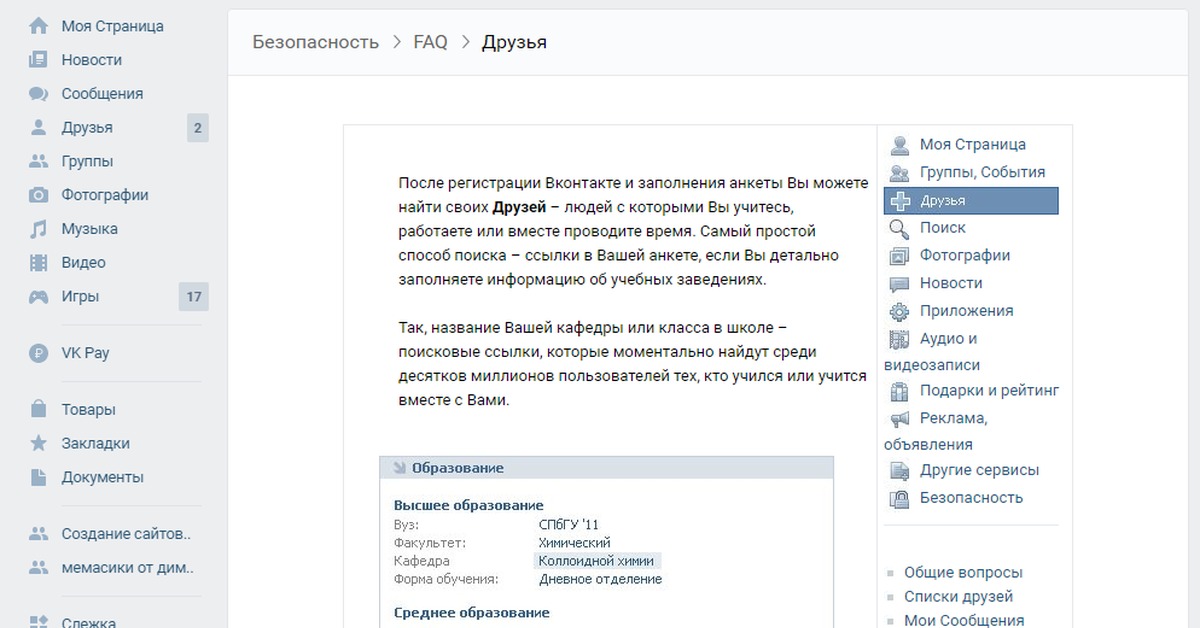This screenshot has width=1200, height=628.
Task: Click the people icon beside Группы
Action: 38,161
